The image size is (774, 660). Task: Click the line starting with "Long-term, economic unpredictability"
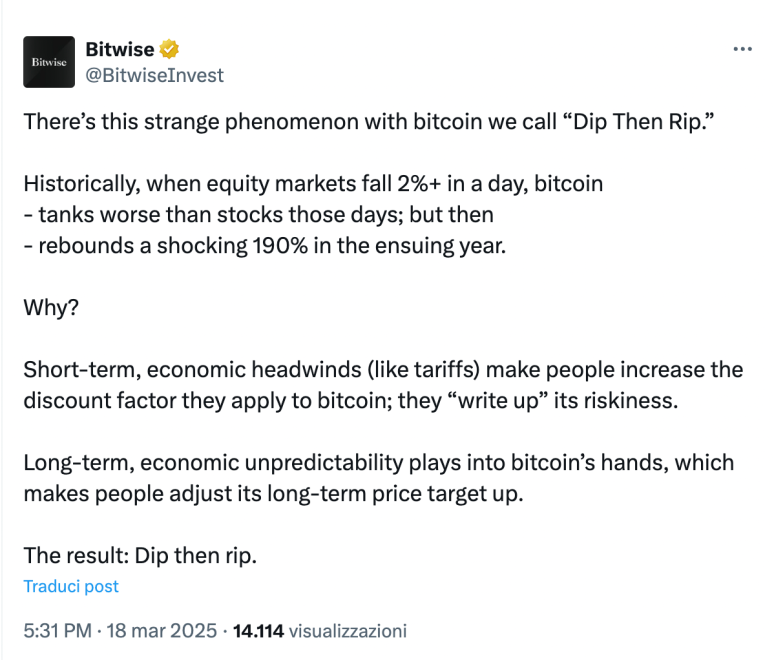tap(378, 463)
